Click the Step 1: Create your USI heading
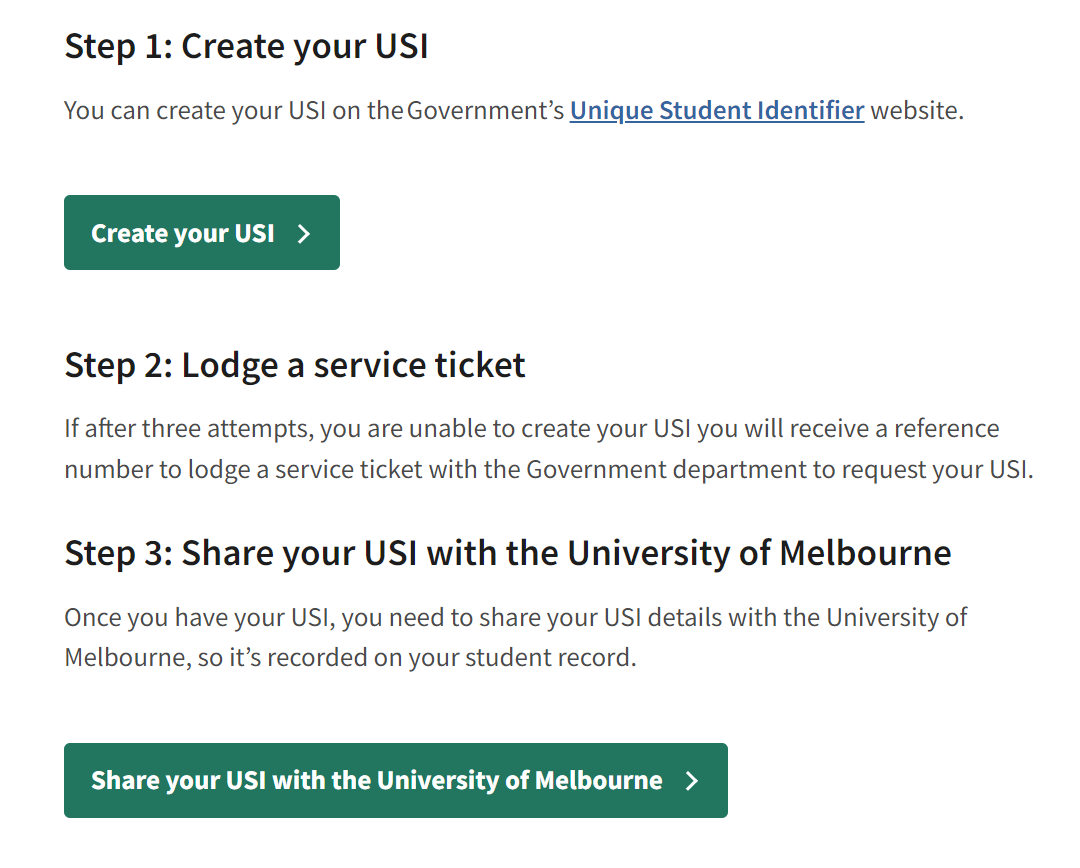The image size is (1080, 868). (x=247, y=47)
